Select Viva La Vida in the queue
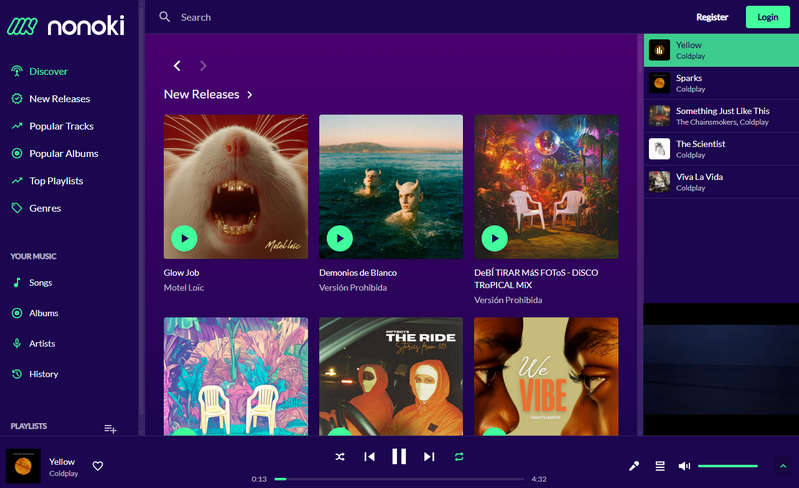Image resolution: width=799 pixels, height=488 pixels. click(721, 182)
